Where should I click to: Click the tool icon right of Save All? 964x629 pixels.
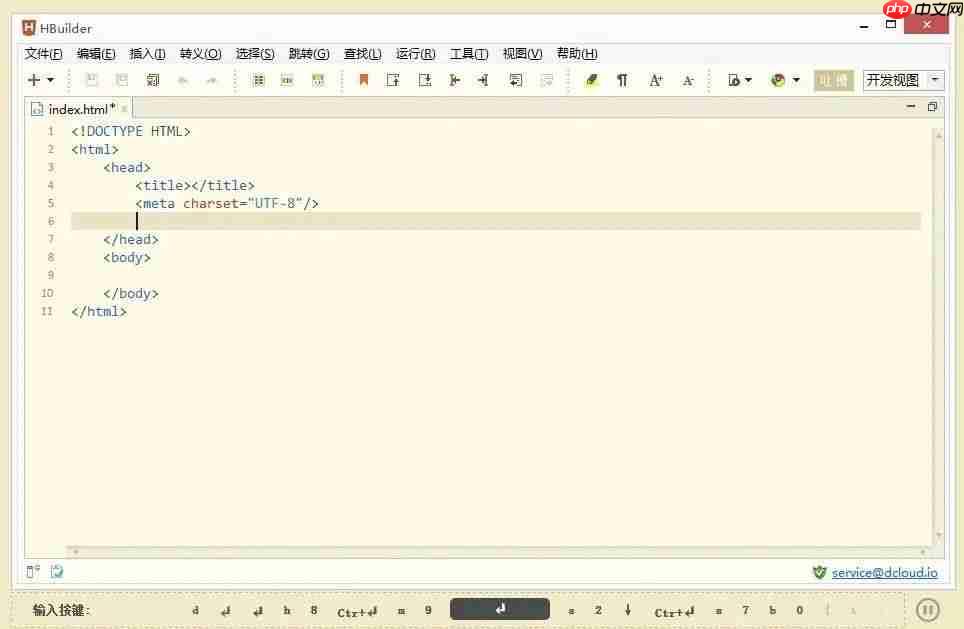click(152, 80)
